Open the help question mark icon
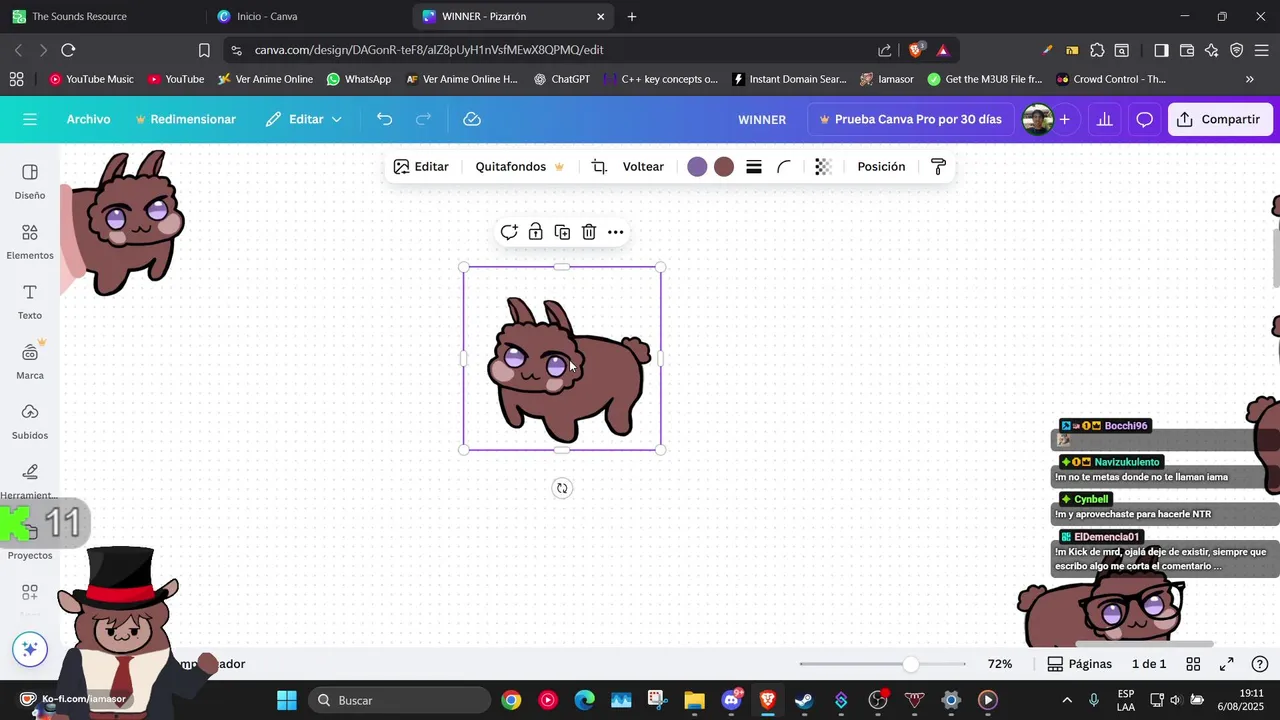The image size is (1280, 720). click(x=1260, y=664)
